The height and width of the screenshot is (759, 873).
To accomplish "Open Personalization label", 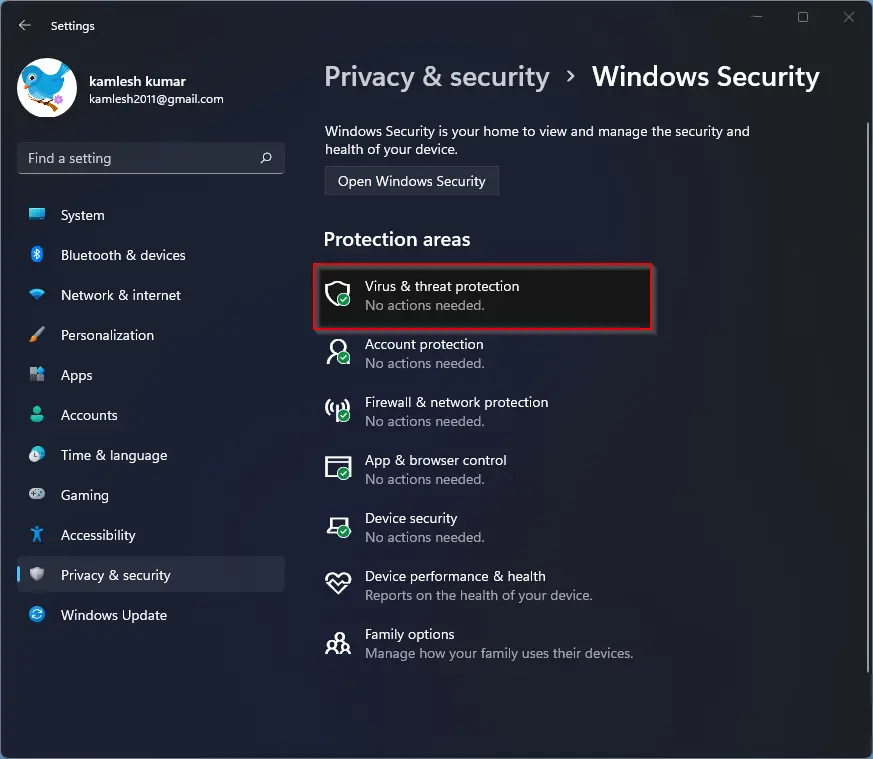I will point(107,335).
